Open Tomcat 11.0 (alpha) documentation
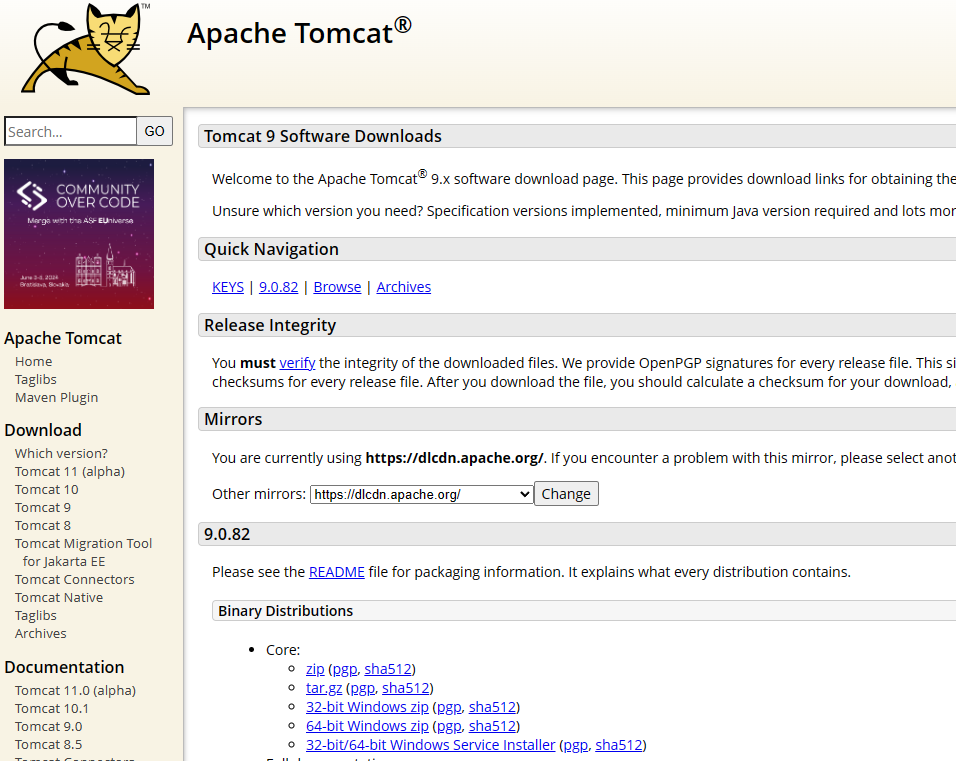 (75, 690)
